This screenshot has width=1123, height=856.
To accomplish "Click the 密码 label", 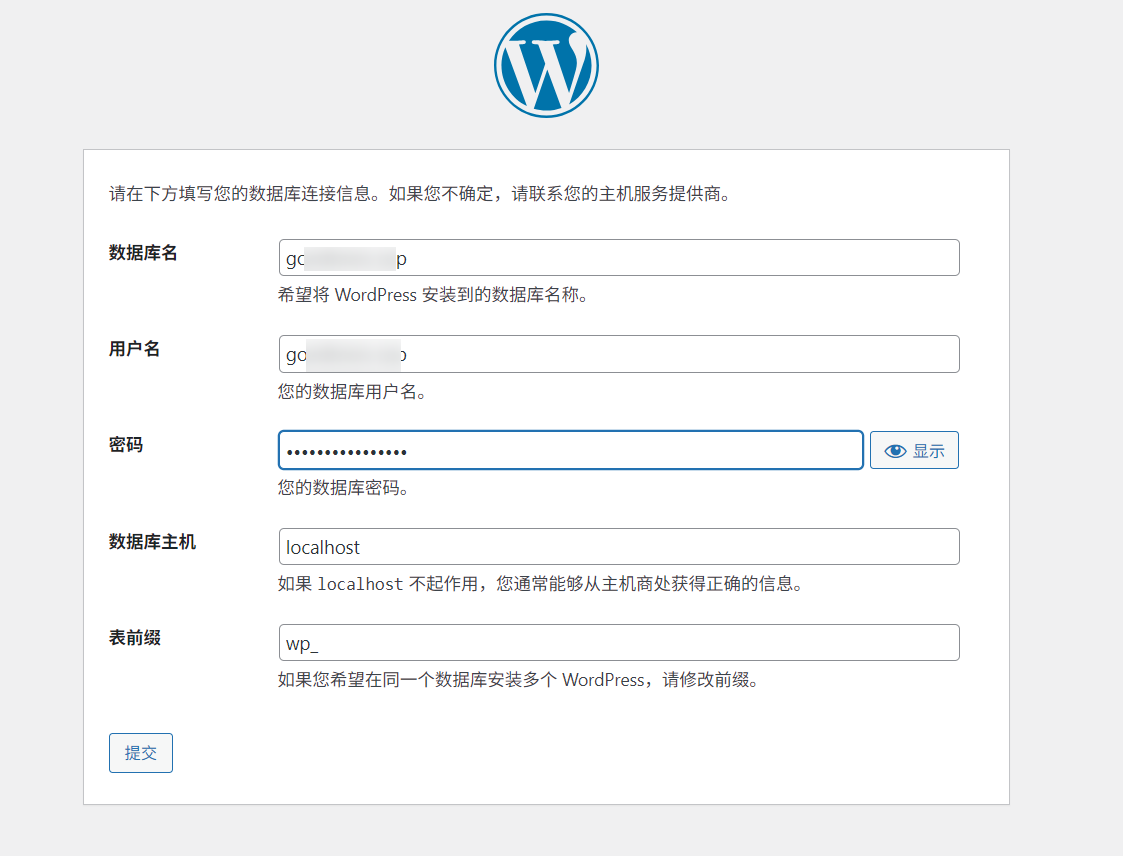I will [125, 445].
